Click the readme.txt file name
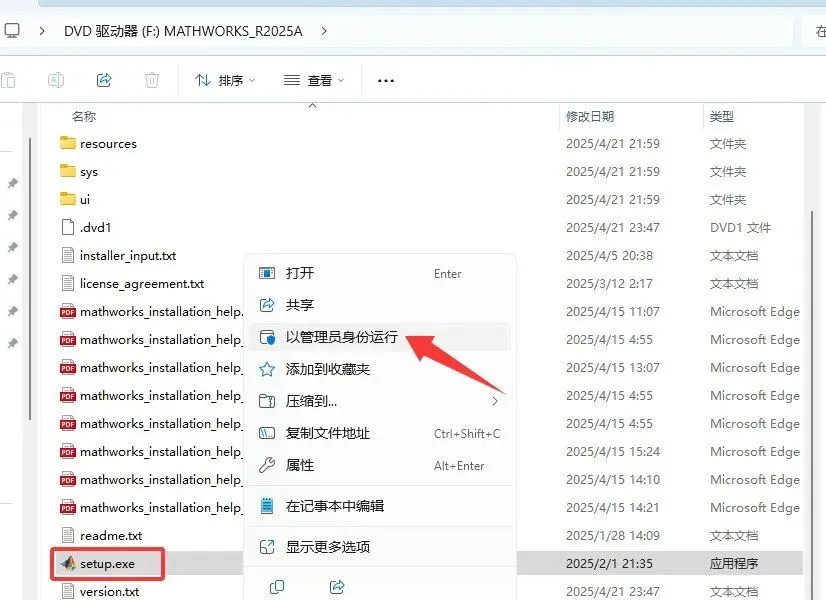The image size is (826, 600). click(x=111, y=536)
